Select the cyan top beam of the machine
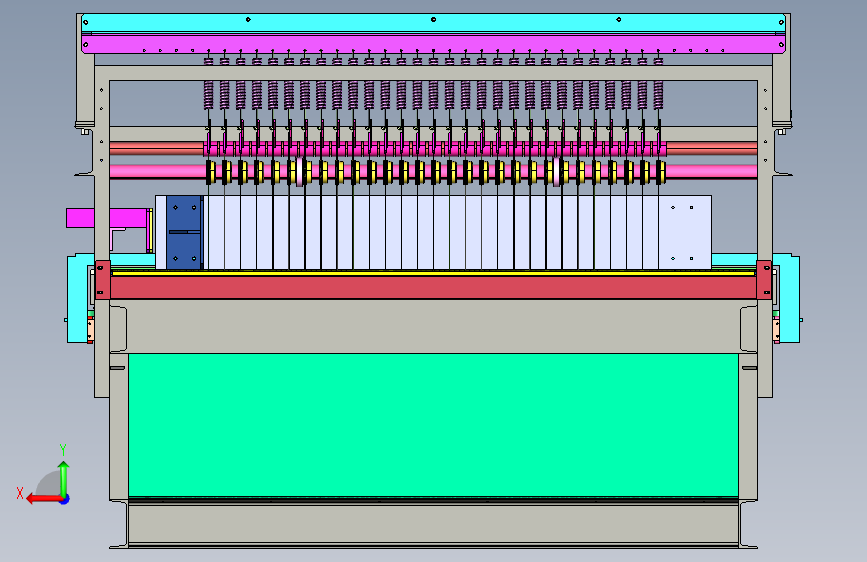 (x=433, y=23)
